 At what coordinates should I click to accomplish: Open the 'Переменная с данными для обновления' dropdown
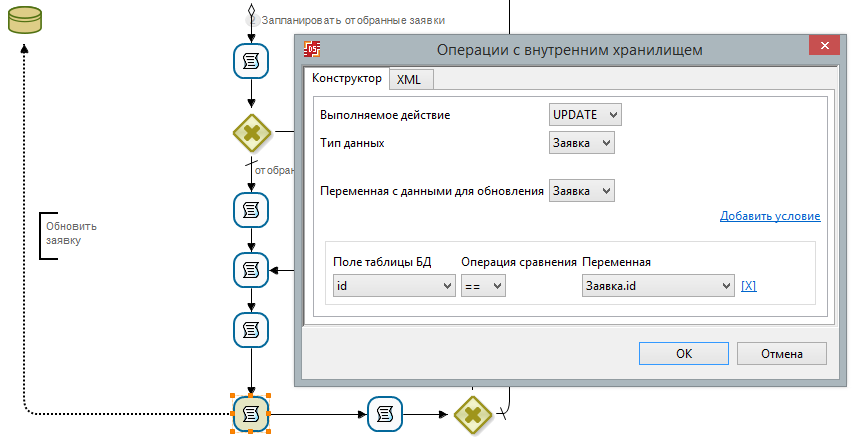pyautogui.click(x=582, y=190)
